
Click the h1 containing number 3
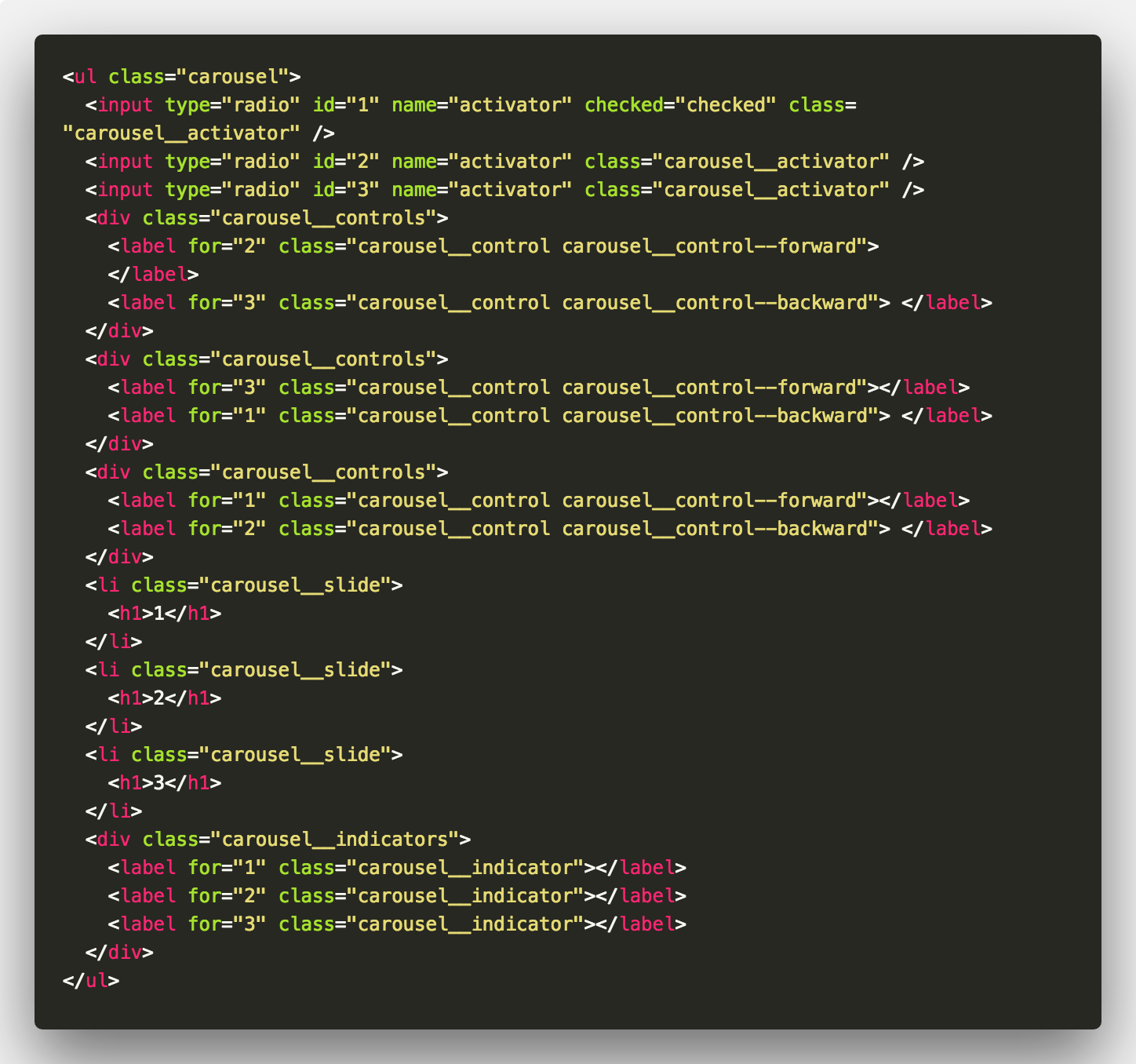click(x=165, y=783)
